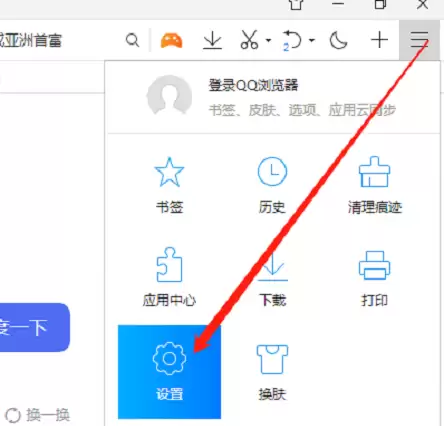
Task: Open 应用中心 app center
Action: [169, 277]
